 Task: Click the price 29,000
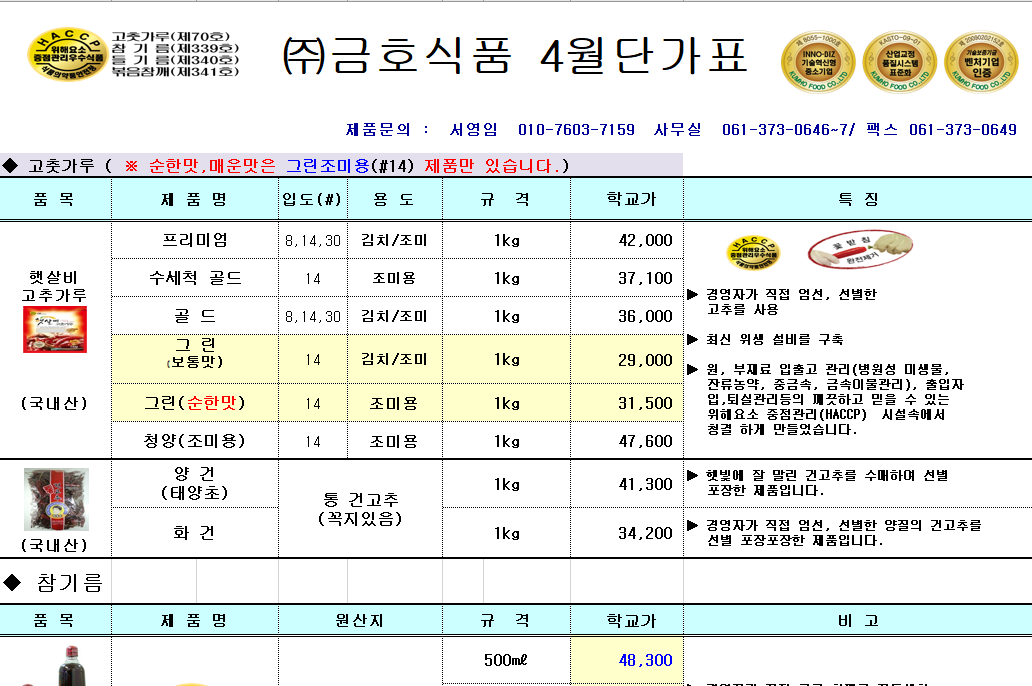645,359
